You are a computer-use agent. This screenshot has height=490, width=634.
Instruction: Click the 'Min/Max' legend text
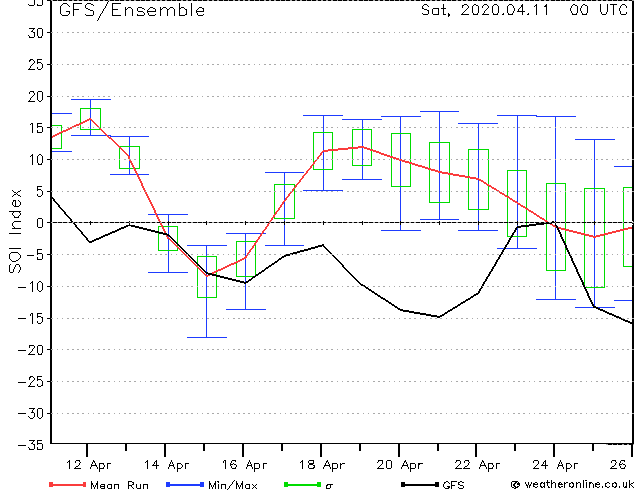tap(233, 485)
